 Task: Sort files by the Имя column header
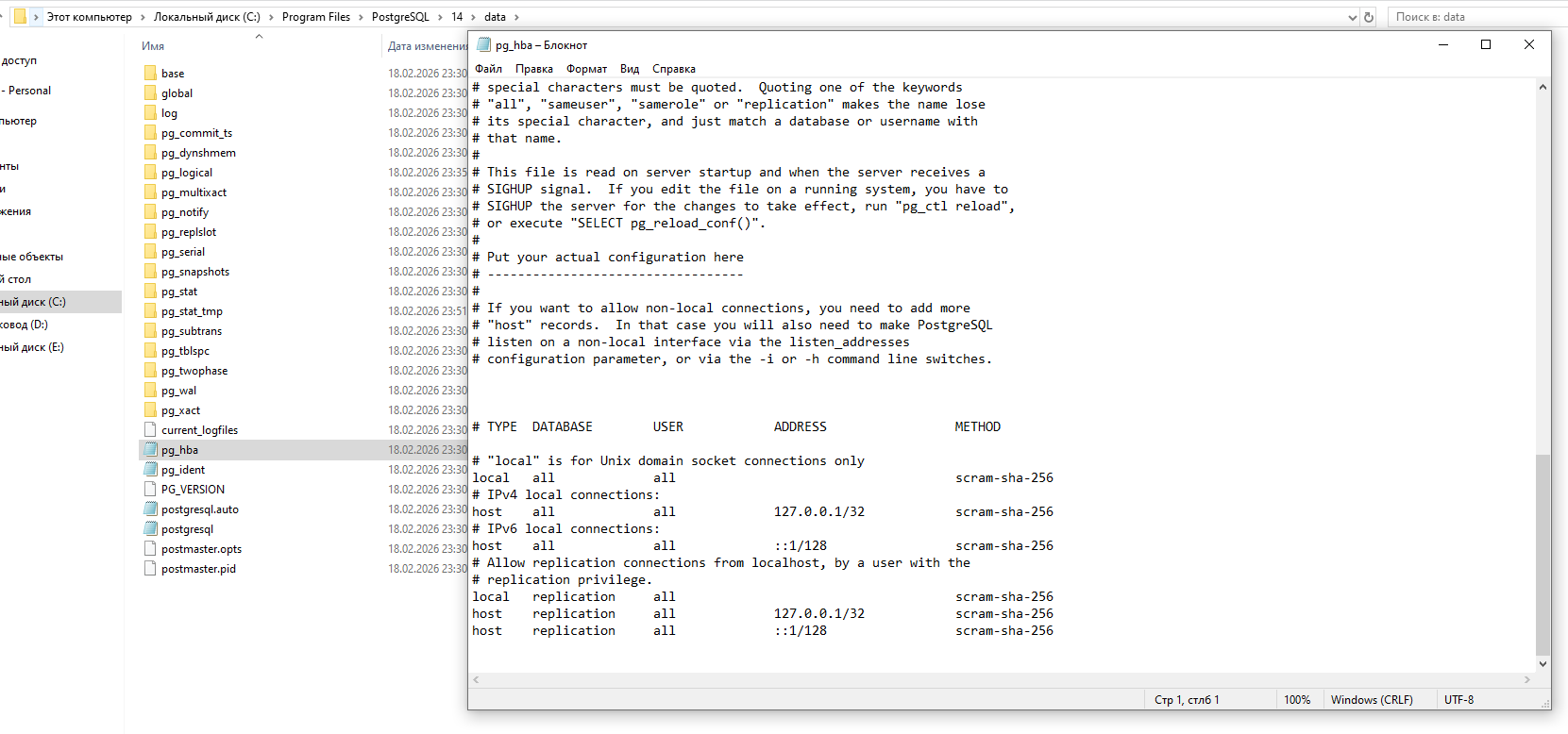point(153,46)
